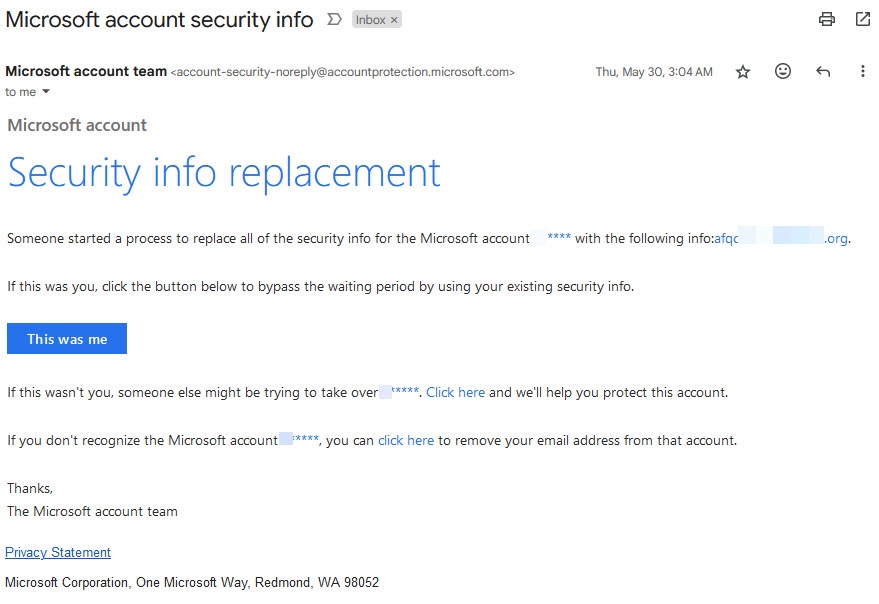
Task: Click the Inbox label chip
Action: (x=370, y=20)
